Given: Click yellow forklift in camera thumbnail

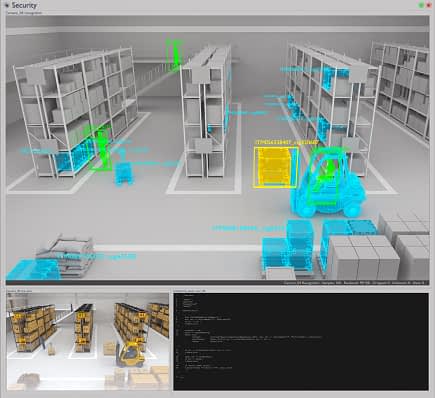Looking at the screenshot, I should [131, 354].
